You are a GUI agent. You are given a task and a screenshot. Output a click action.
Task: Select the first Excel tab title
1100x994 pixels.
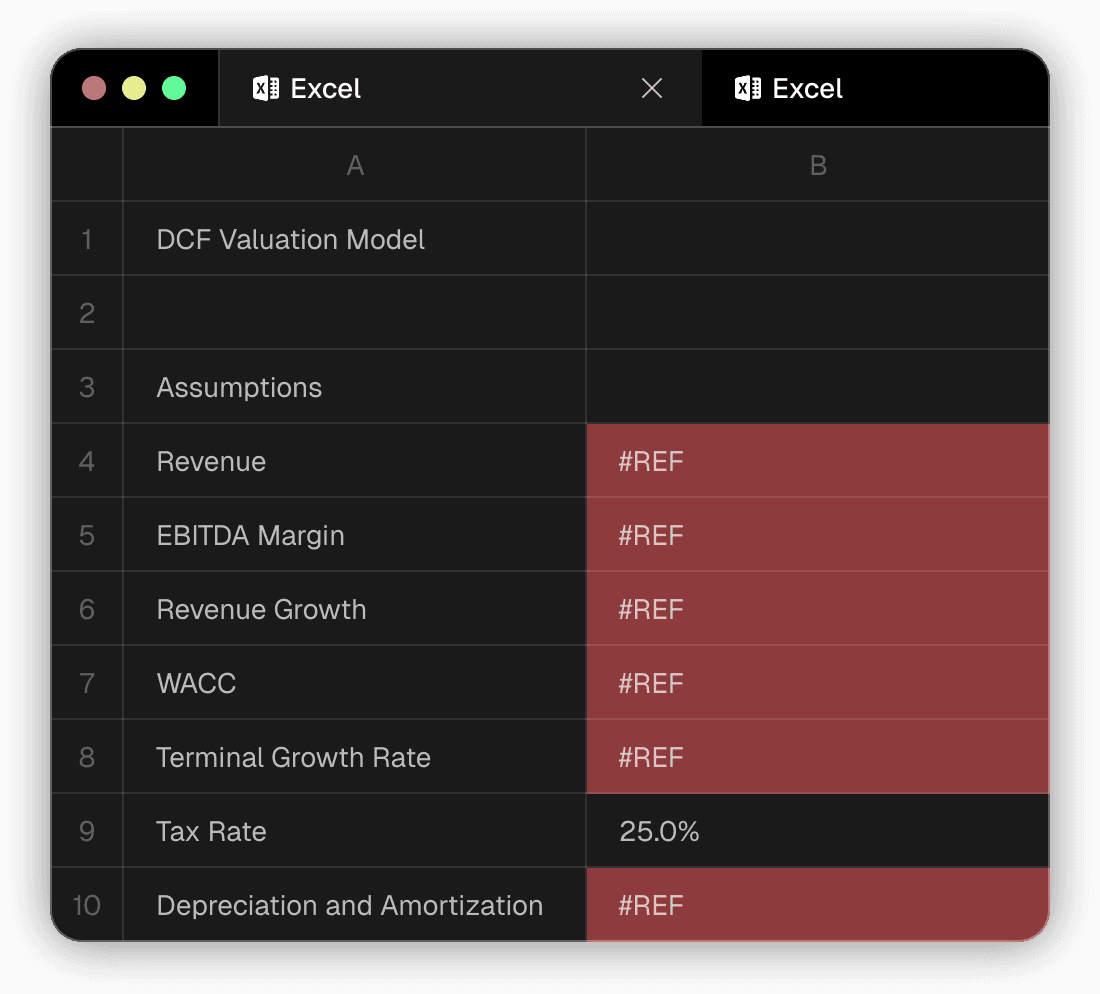click(326, 89)
